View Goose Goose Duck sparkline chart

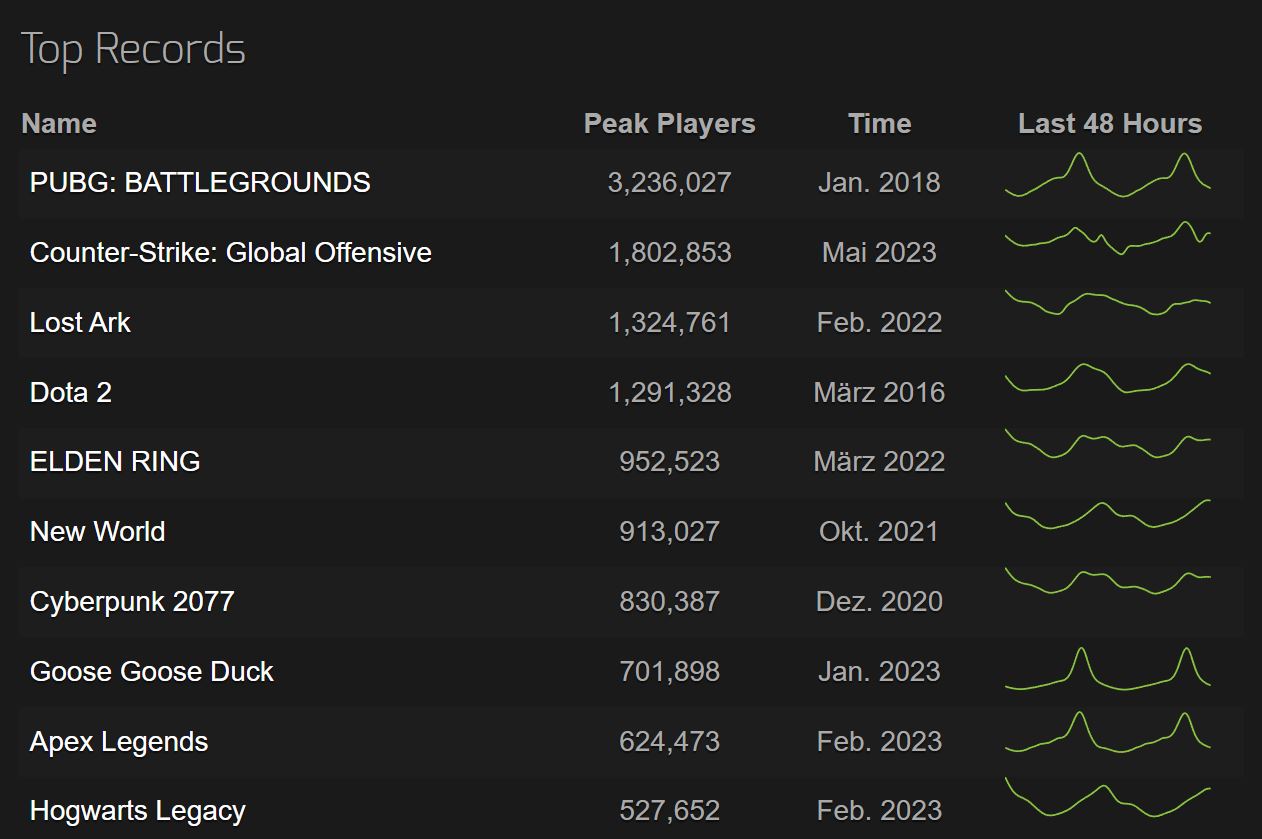click(x=1108, y=669)
